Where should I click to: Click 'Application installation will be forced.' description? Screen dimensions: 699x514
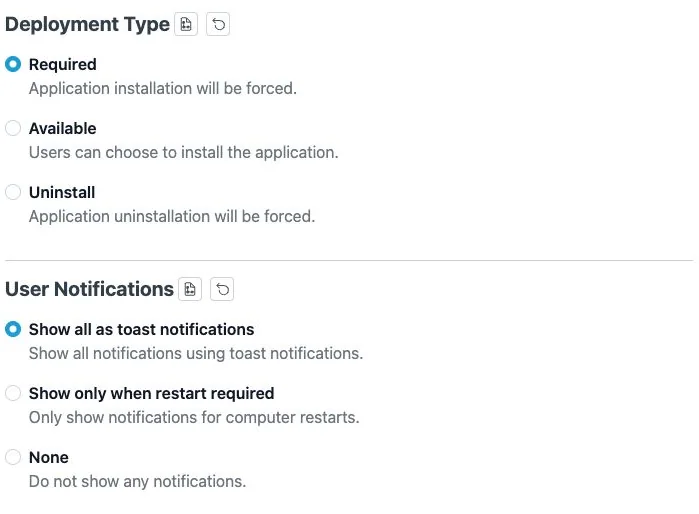click(163, 88)
